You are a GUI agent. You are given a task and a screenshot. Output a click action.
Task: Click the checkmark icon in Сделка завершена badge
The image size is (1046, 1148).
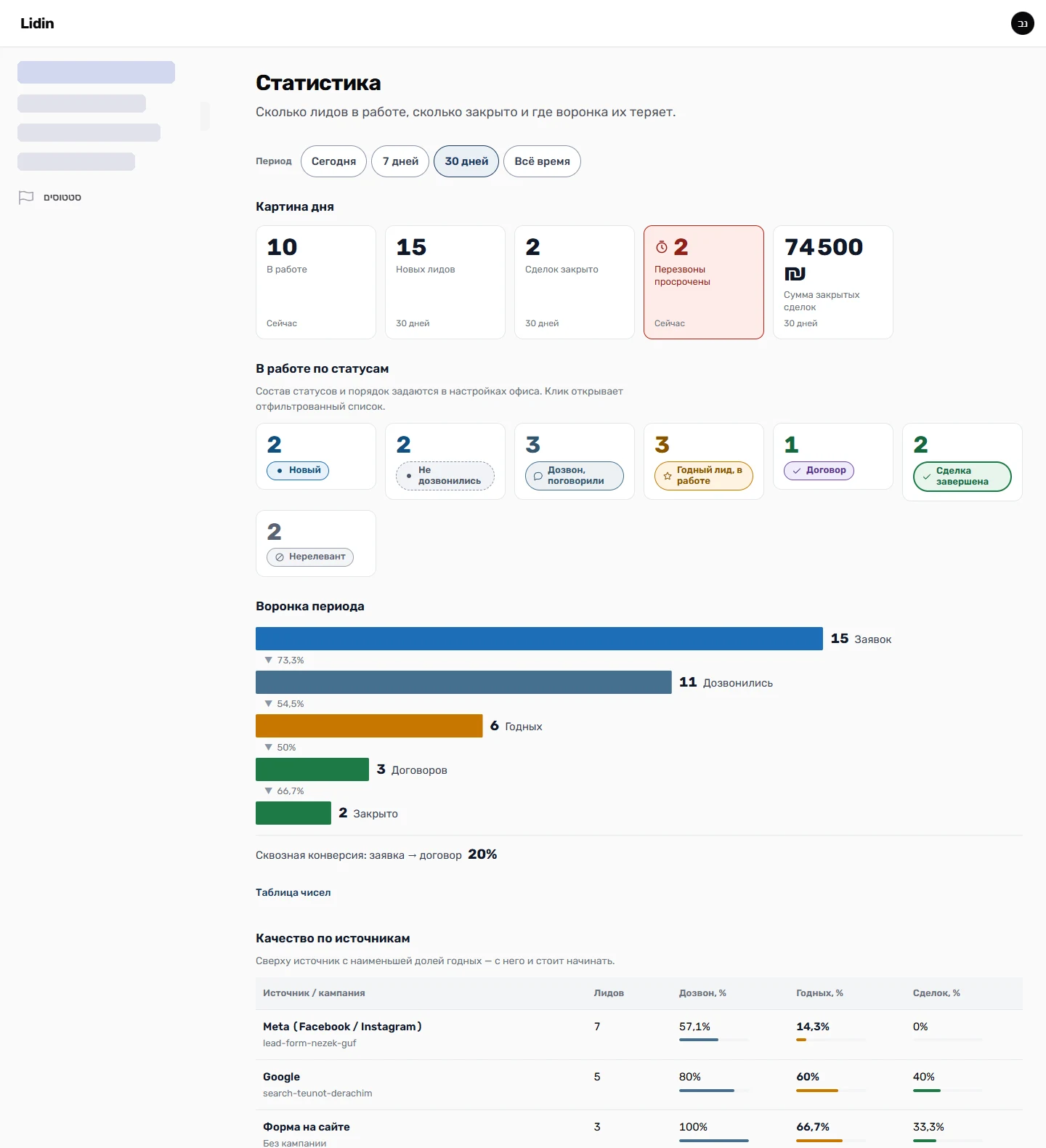tap(927, 477)
